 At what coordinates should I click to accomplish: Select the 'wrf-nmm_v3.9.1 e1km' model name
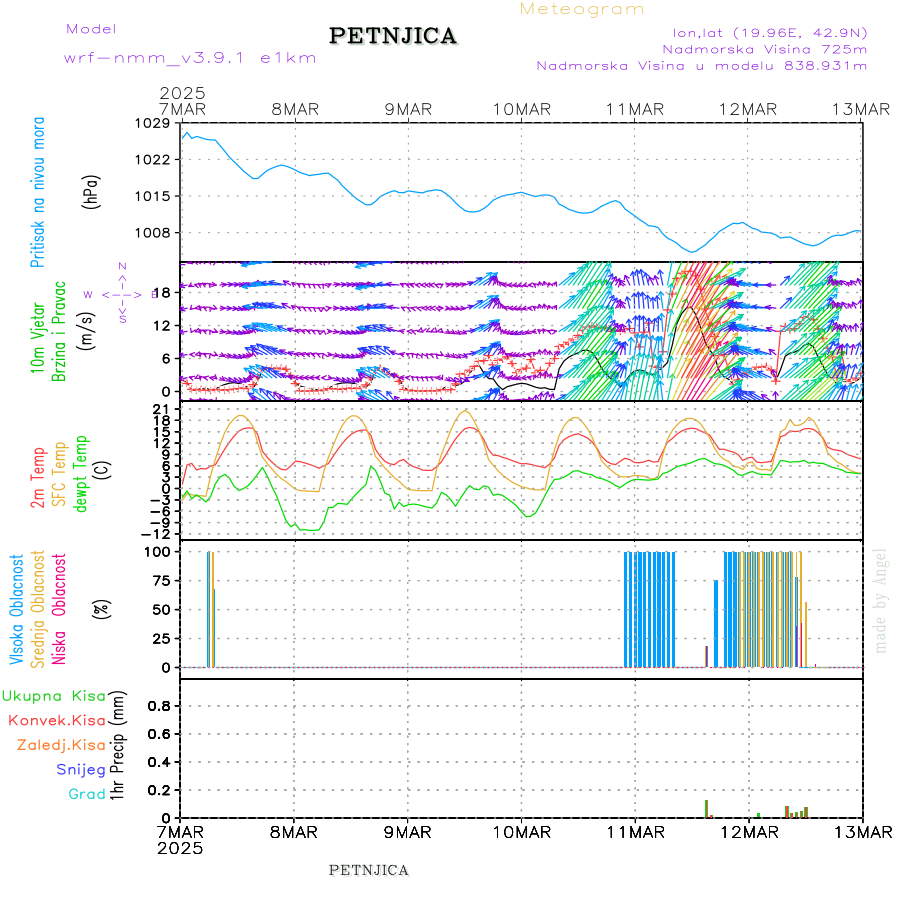(190, 58)
